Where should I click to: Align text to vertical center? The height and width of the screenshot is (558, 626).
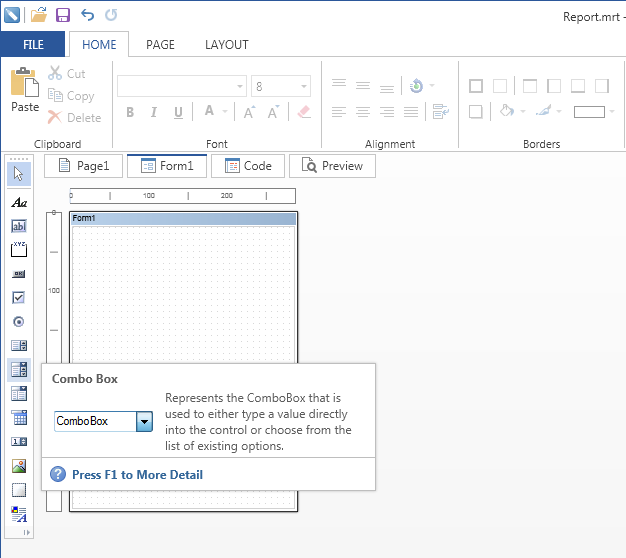(x=363, y=85)
